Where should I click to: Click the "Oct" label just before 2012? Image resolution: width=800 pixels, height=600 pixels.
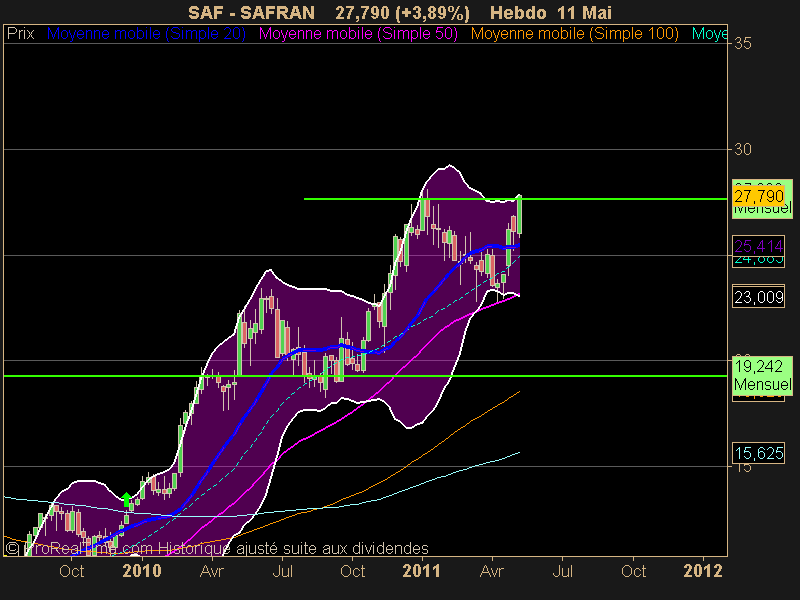tap(634, 571)
